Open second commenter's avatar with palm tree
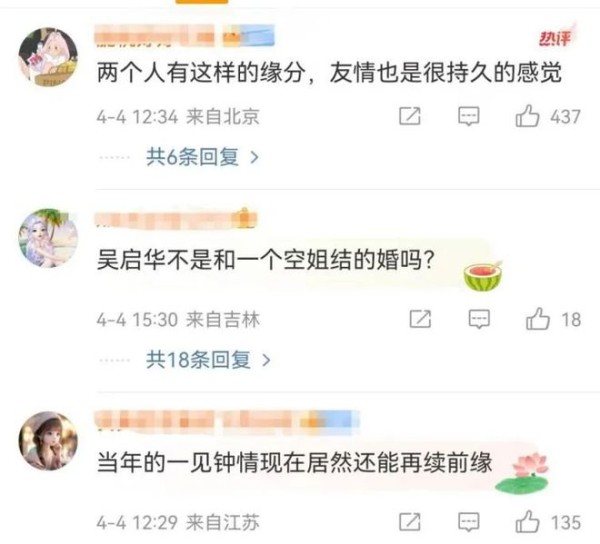 (48, 238)
